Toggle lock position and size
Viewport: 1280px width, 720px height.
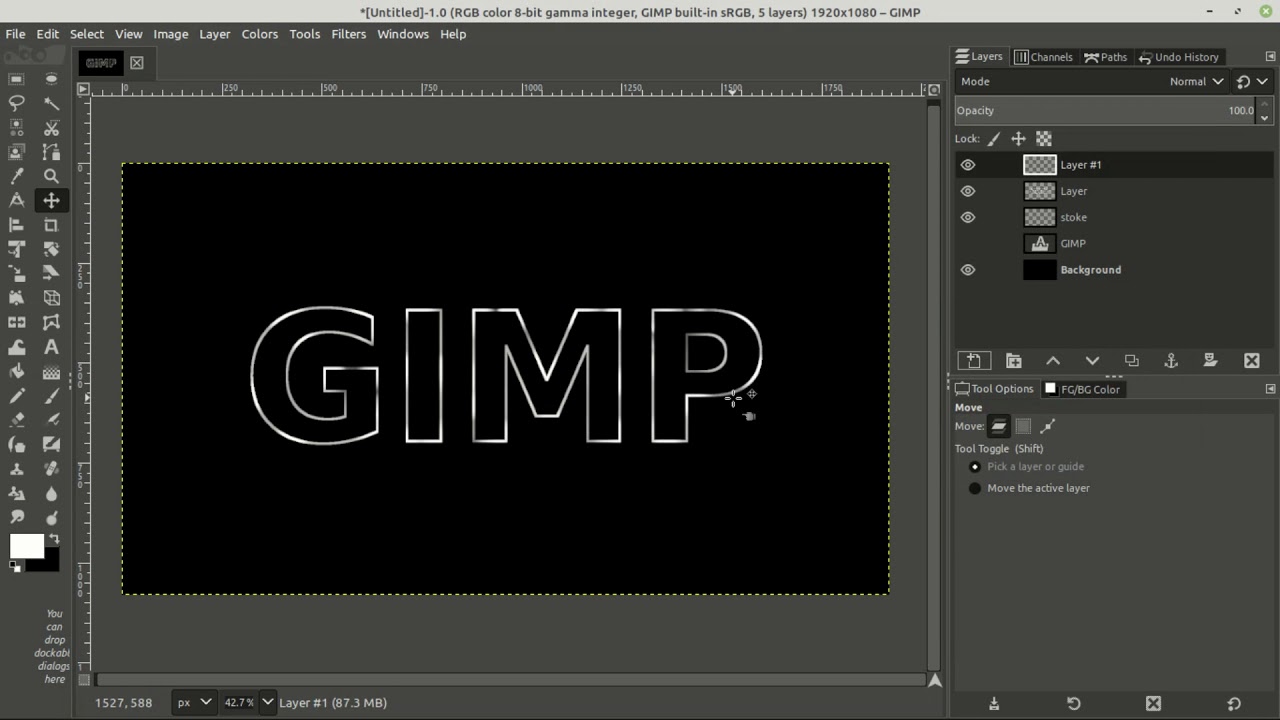1018,139
